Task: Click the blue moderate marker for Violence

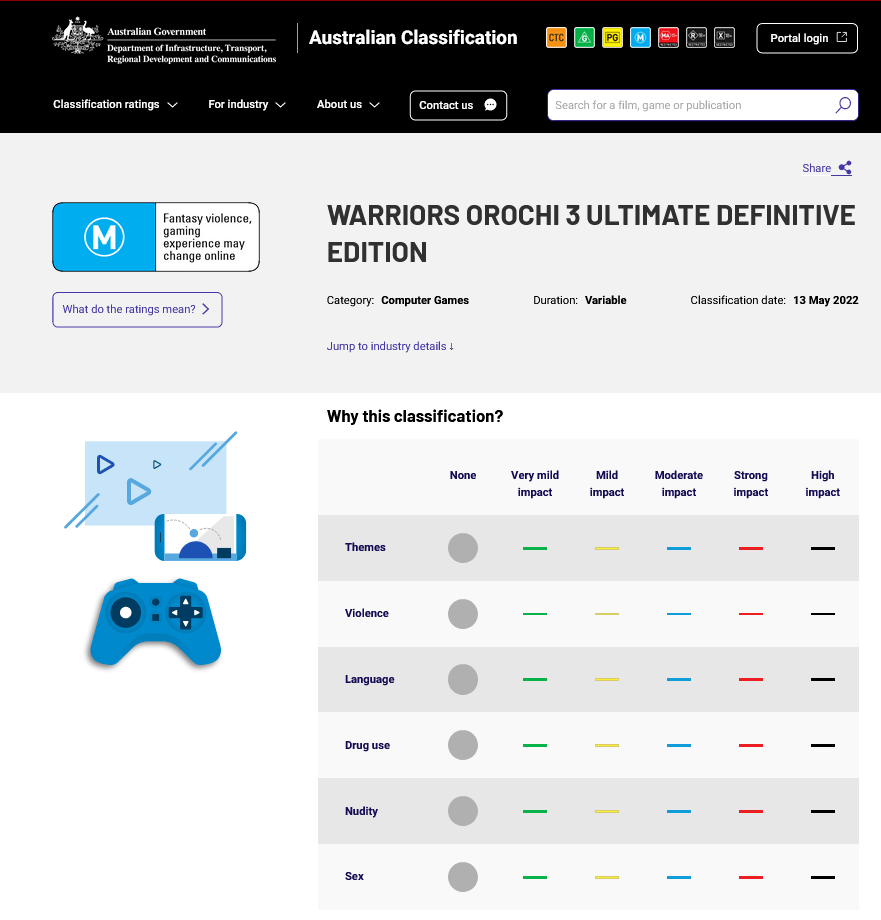Action: tap(679, 614)
